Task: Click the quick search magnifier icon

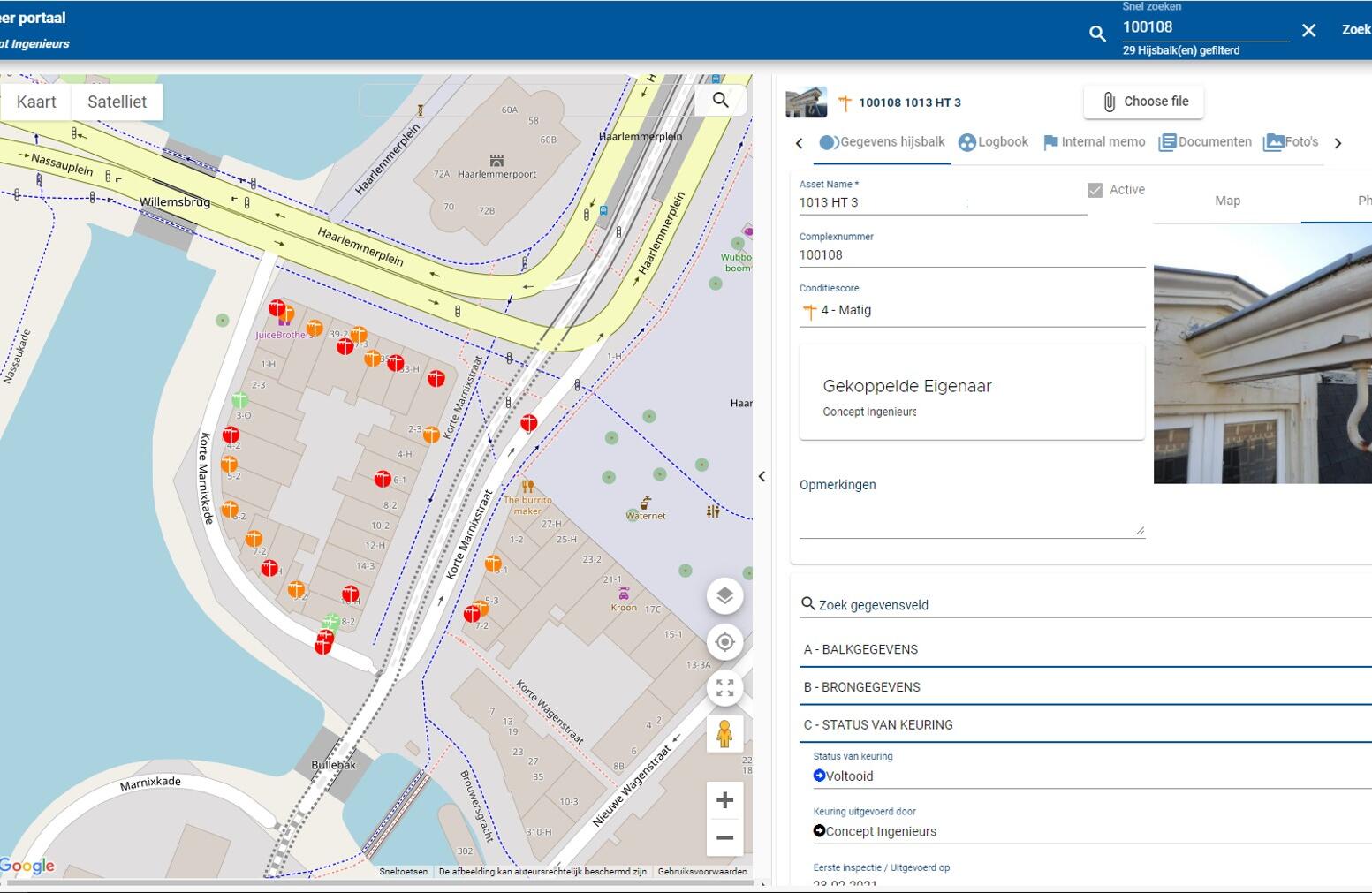Action: [x=1097, y=34]
